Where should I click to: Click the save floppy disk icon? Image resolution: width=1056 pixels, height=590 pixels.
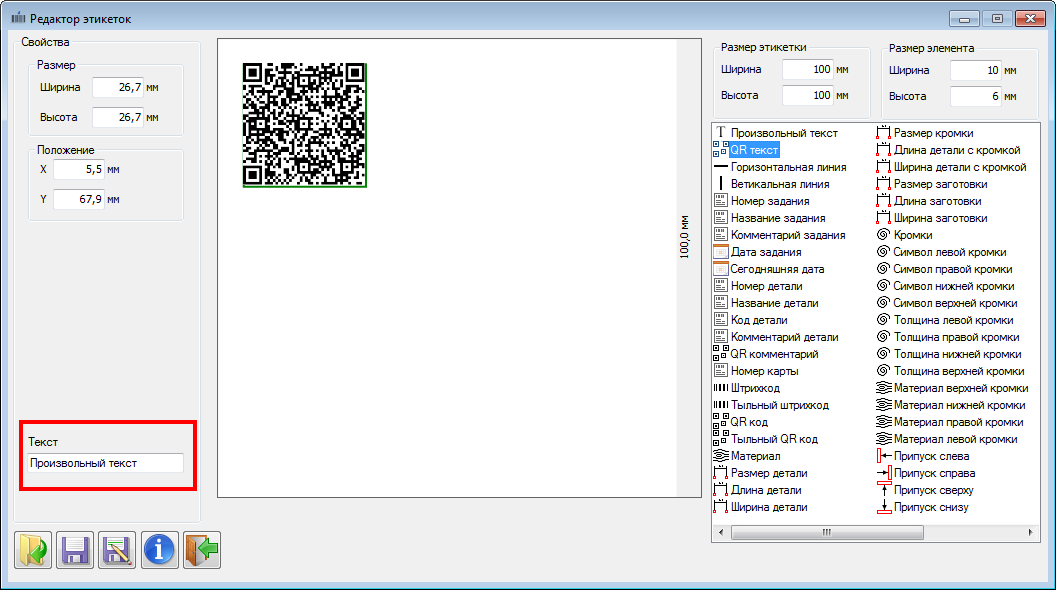pyautogui.click(x=75, y=550)
